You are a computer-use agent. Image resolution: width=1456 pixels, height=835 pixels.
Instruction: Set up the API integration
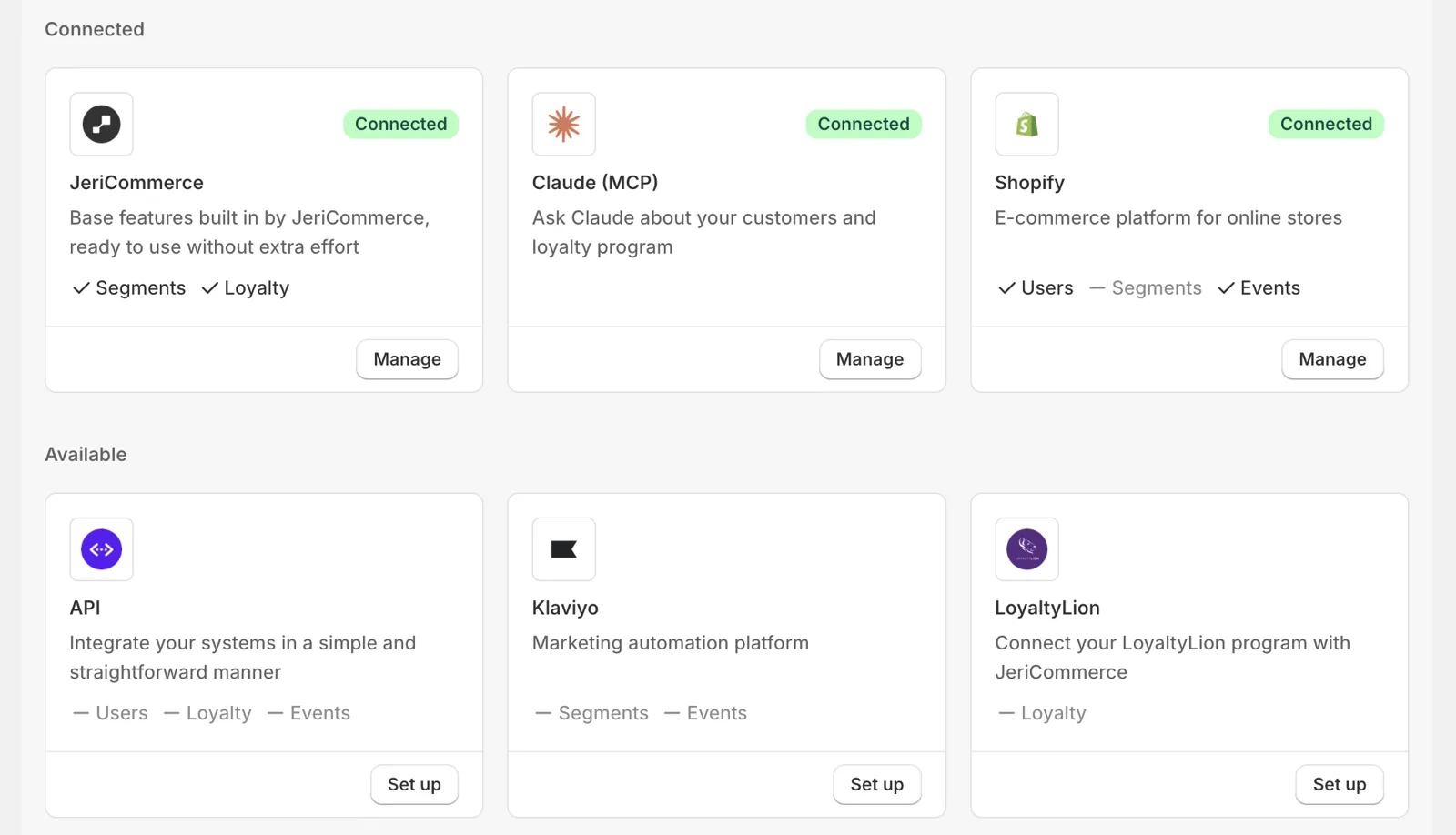[414, 784]
